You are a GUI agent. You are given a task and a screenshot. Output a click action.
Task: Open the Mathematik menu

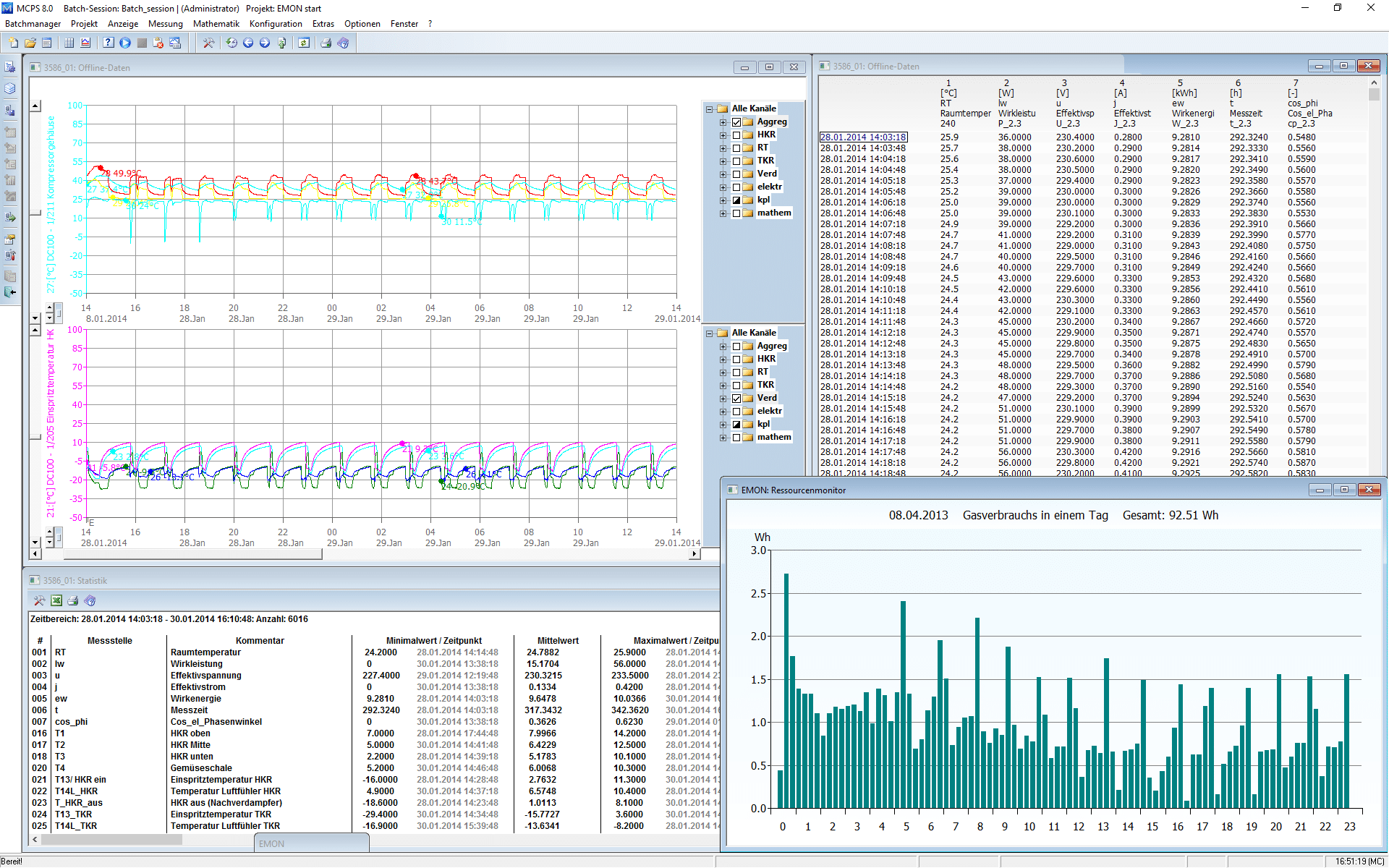(216, 24)
